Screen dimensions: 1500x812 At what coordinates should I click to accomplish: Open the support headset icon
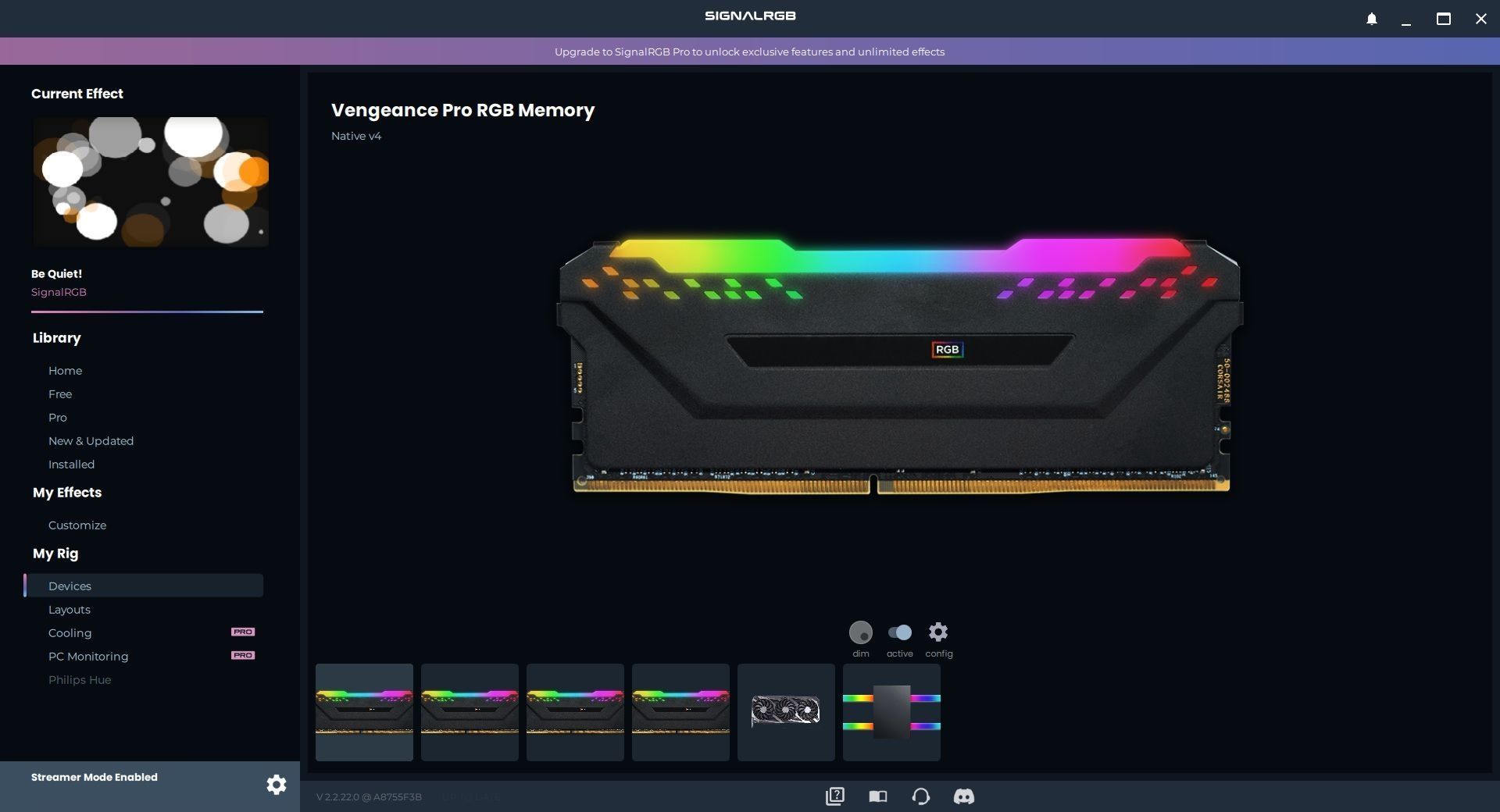coord(921,796)
